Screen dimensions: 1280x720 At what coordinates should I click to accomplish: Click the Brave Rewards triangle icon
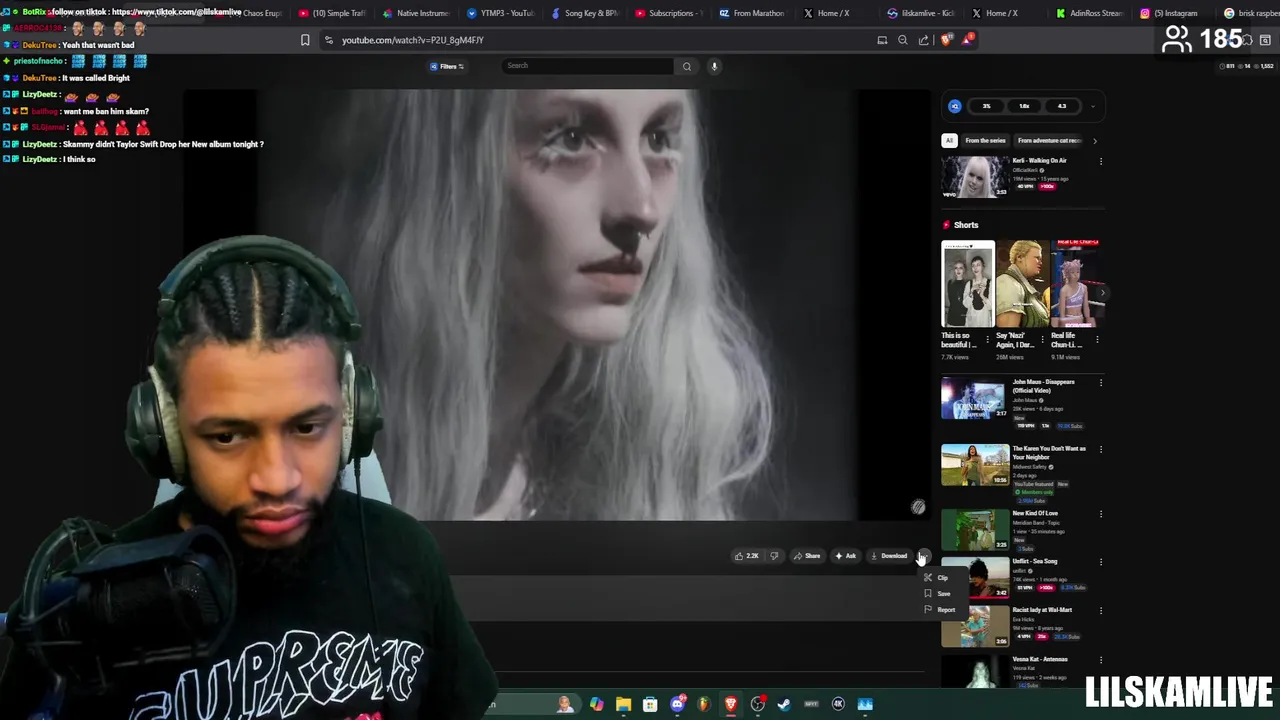(x=966, y=40)
